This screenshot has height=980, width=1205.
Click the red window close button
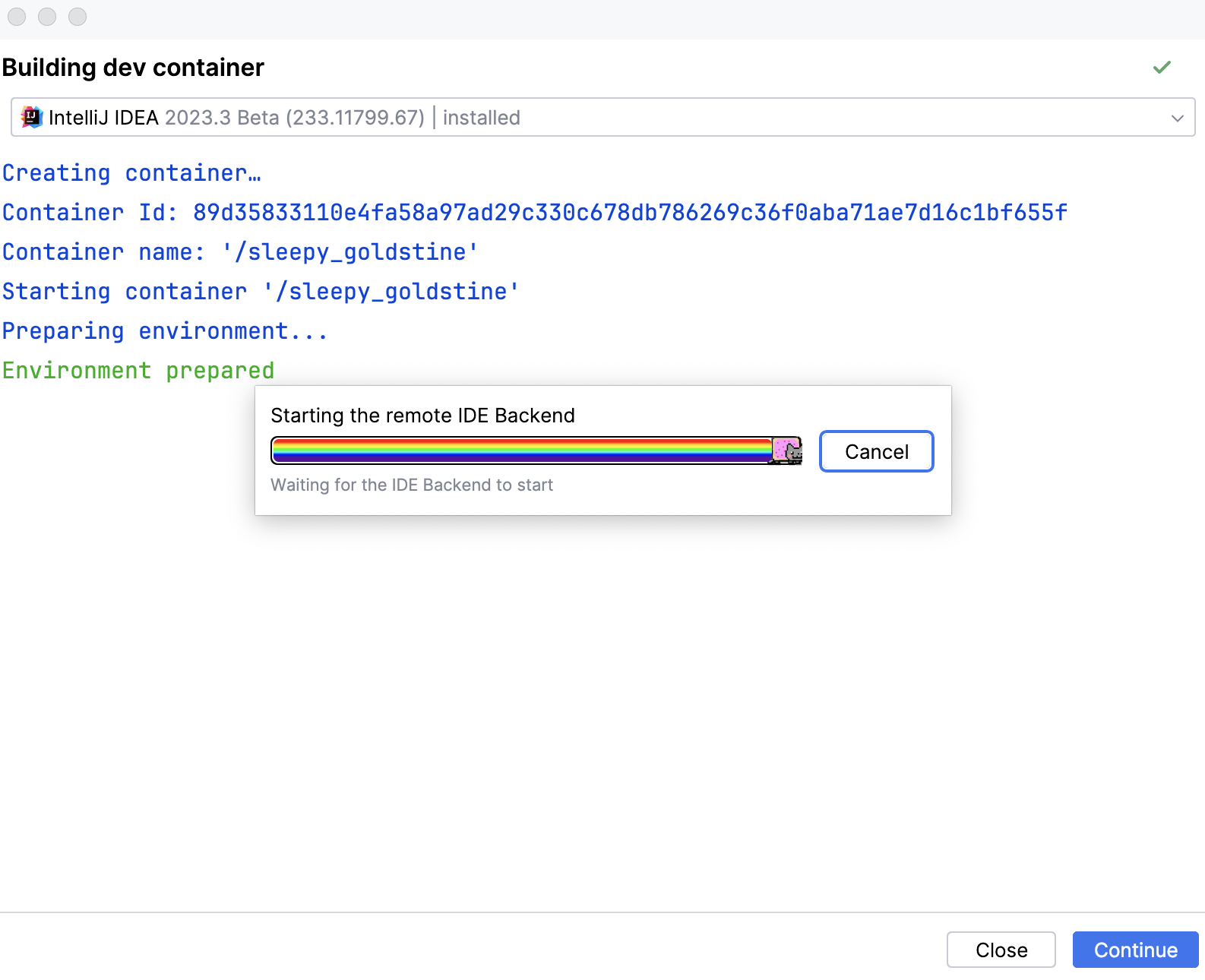17,17
